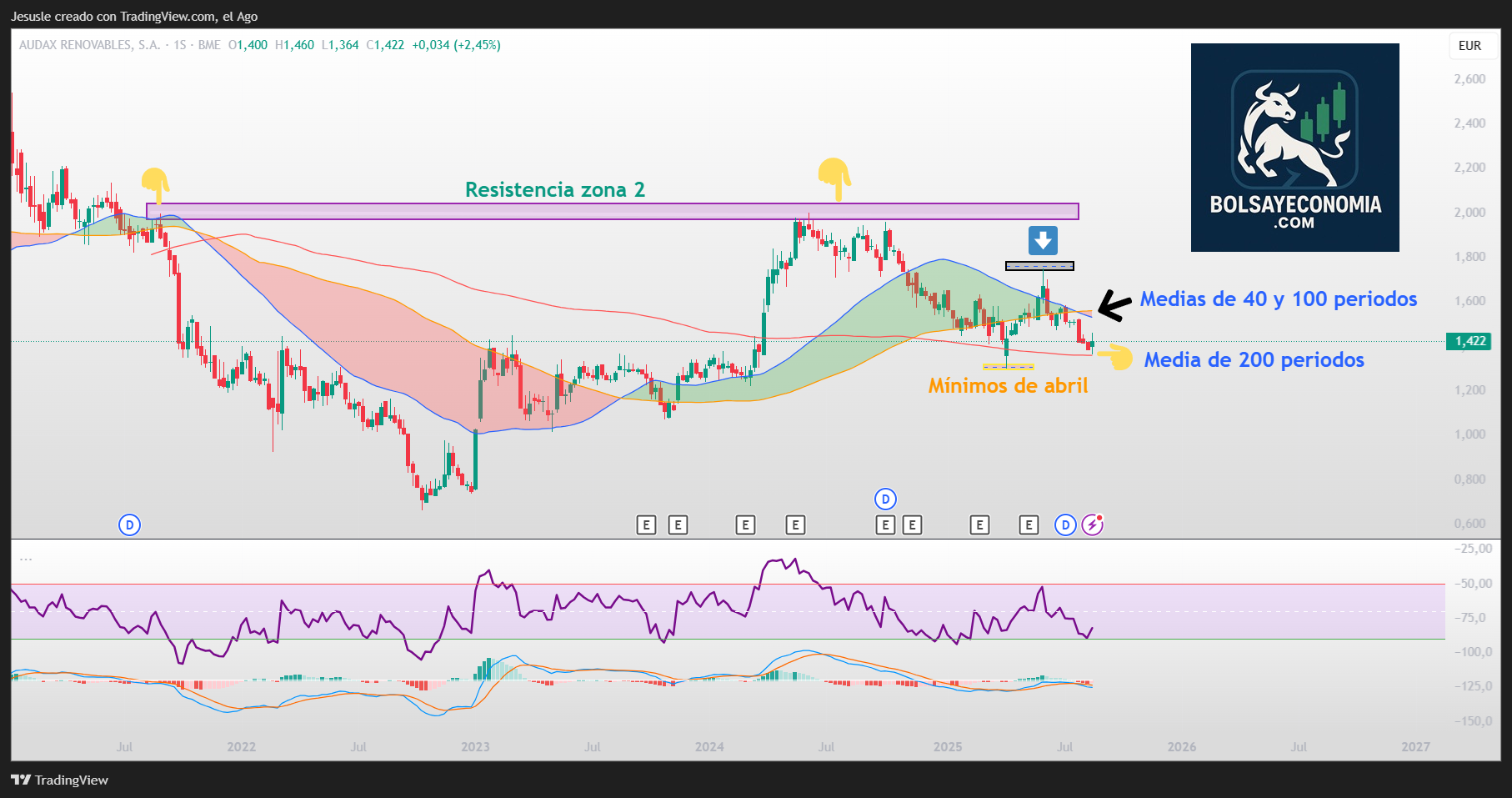Click the dividend D marker near 2021
Viewport: 1512px width, 798px height.
click(129, 524)
